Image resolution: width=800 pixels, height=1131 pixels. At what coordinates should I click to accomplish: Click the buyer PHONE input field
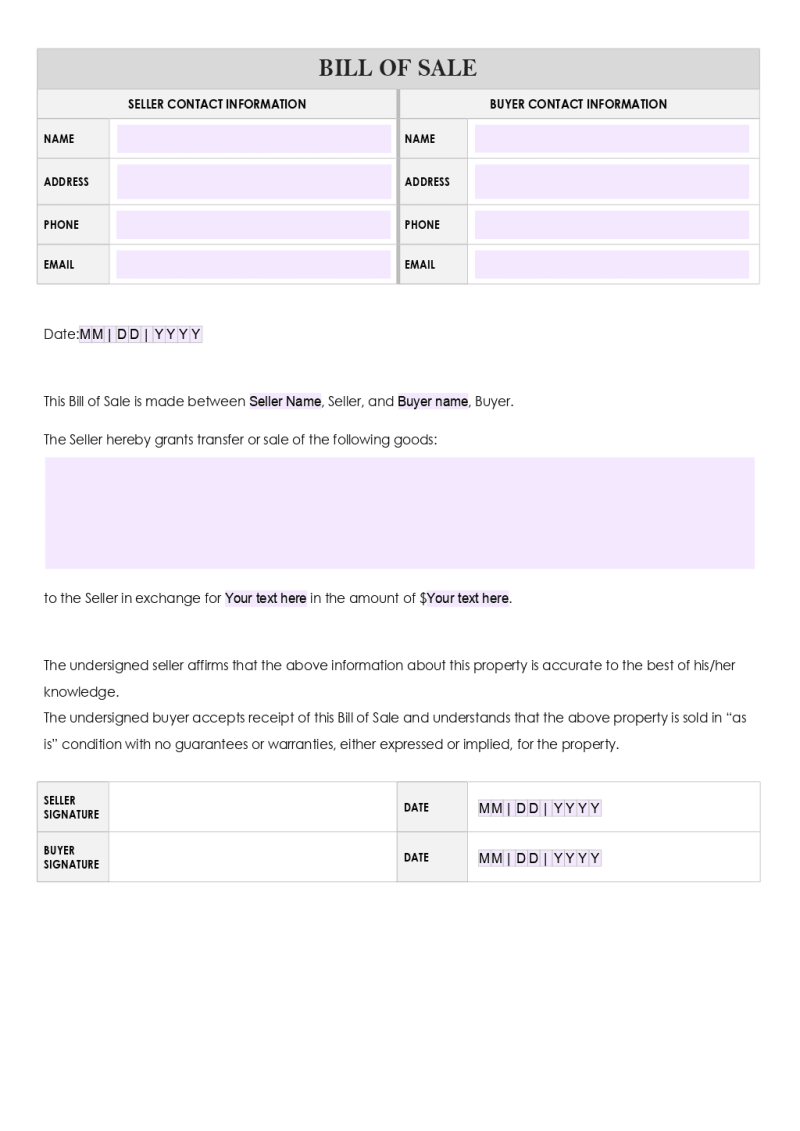click(x=612, y=224)
